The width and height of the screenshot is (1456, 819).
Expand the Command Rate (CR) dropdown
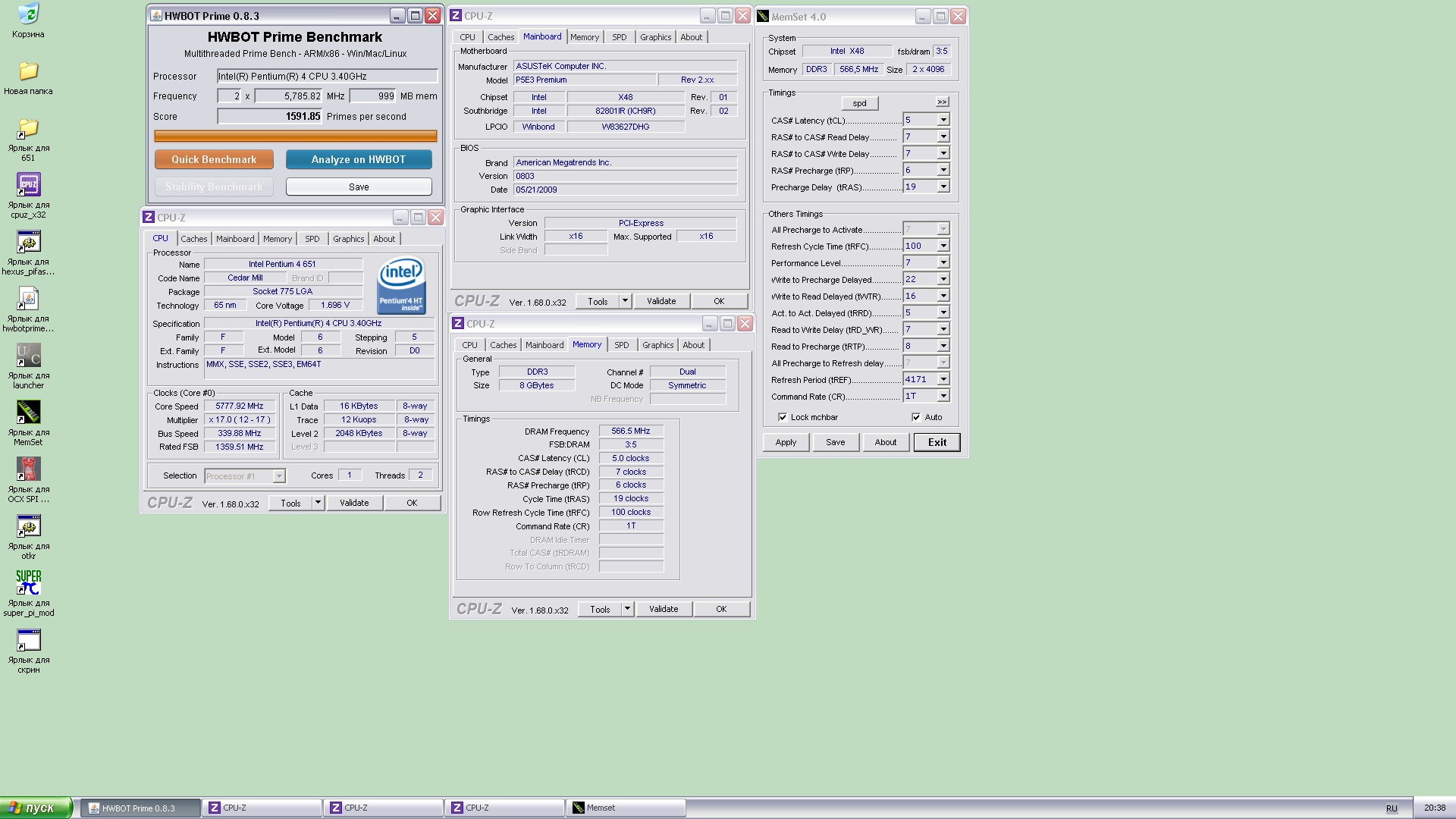943,396
